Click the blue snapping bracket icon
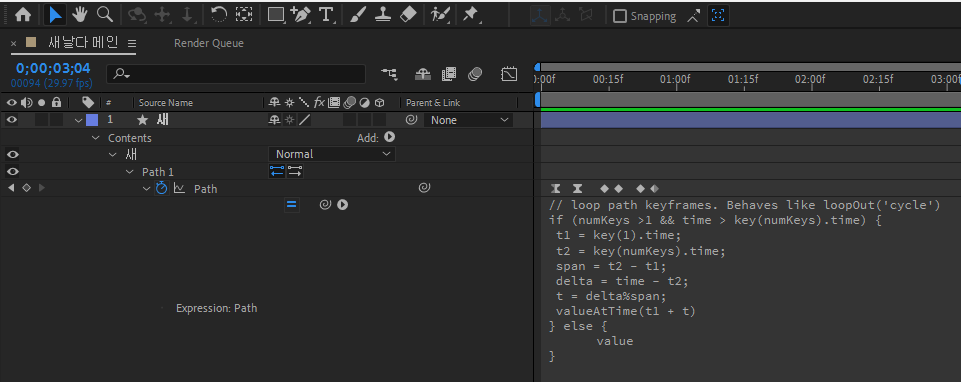 click(x=718, y=16)
